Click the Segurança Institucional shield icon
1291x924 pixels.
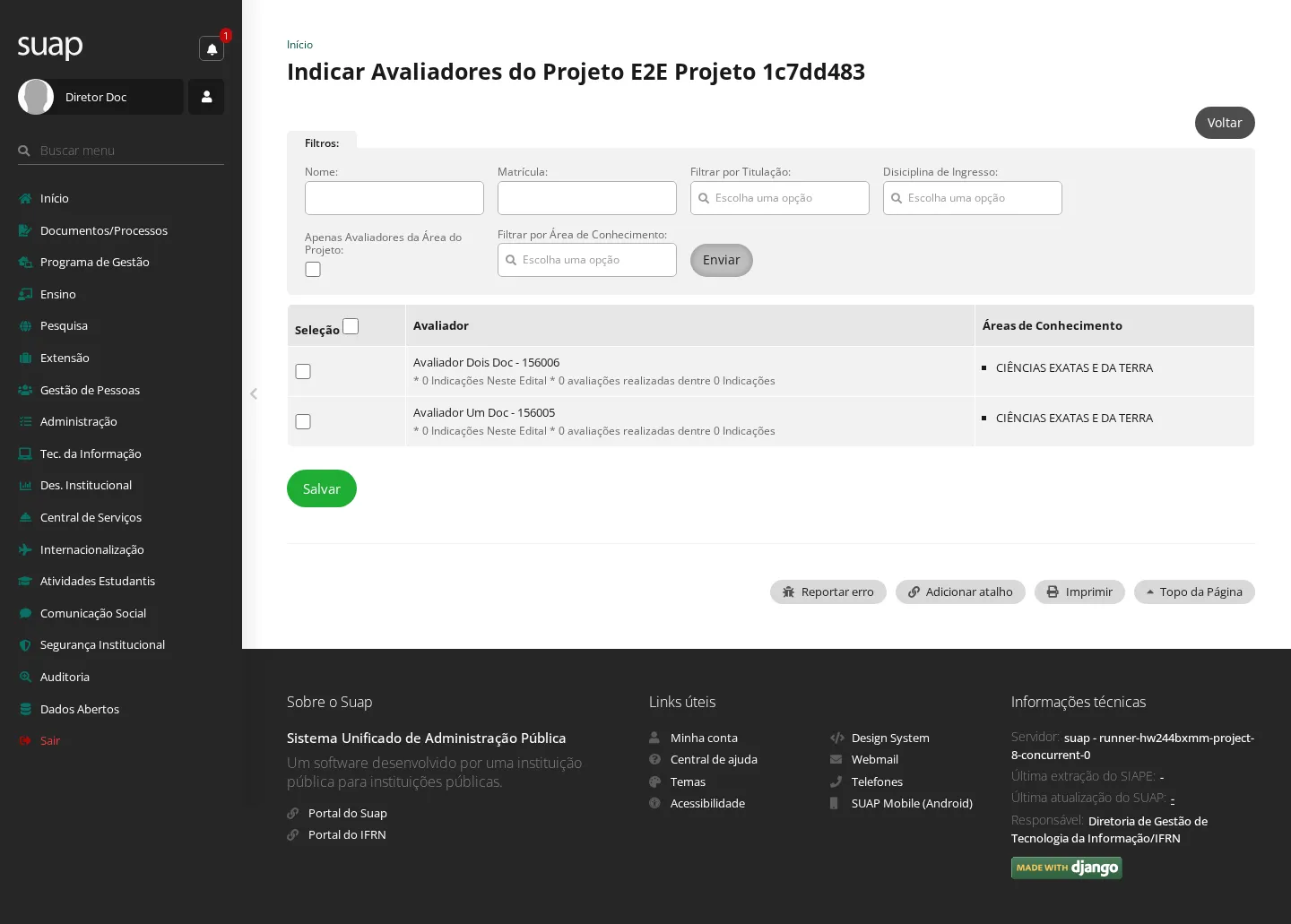point(25,644)
